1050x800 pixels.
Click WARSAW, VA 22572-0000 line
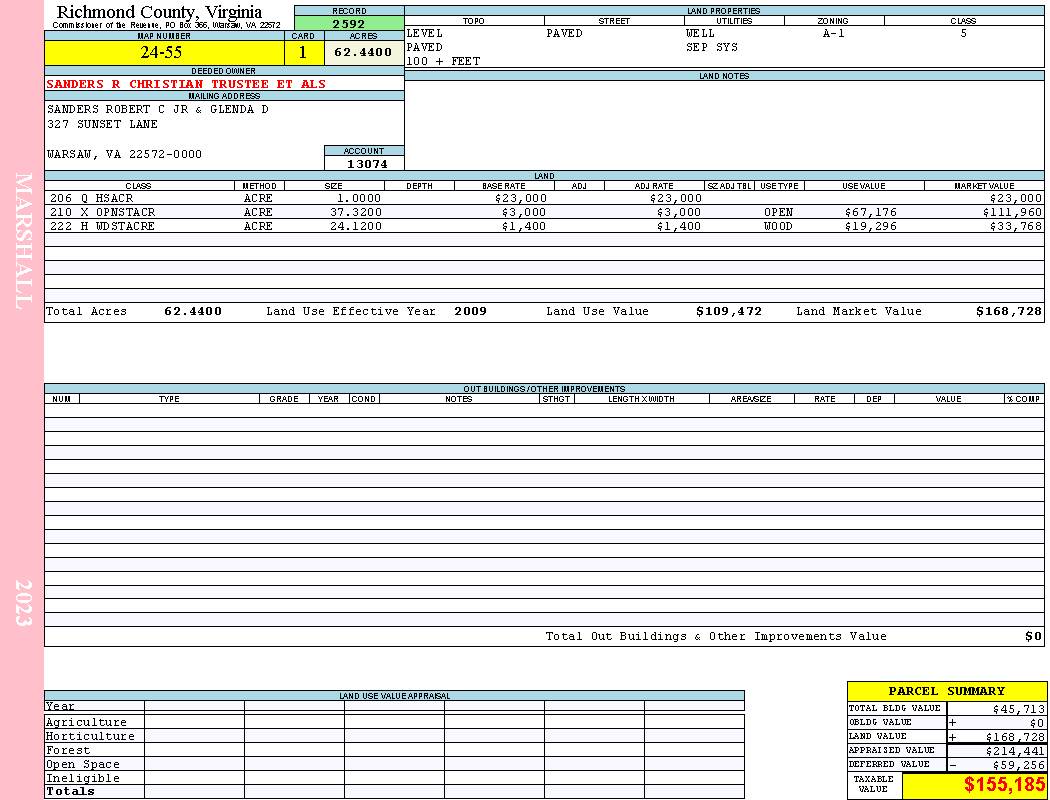pyautogui.click(x=124, y=154)
